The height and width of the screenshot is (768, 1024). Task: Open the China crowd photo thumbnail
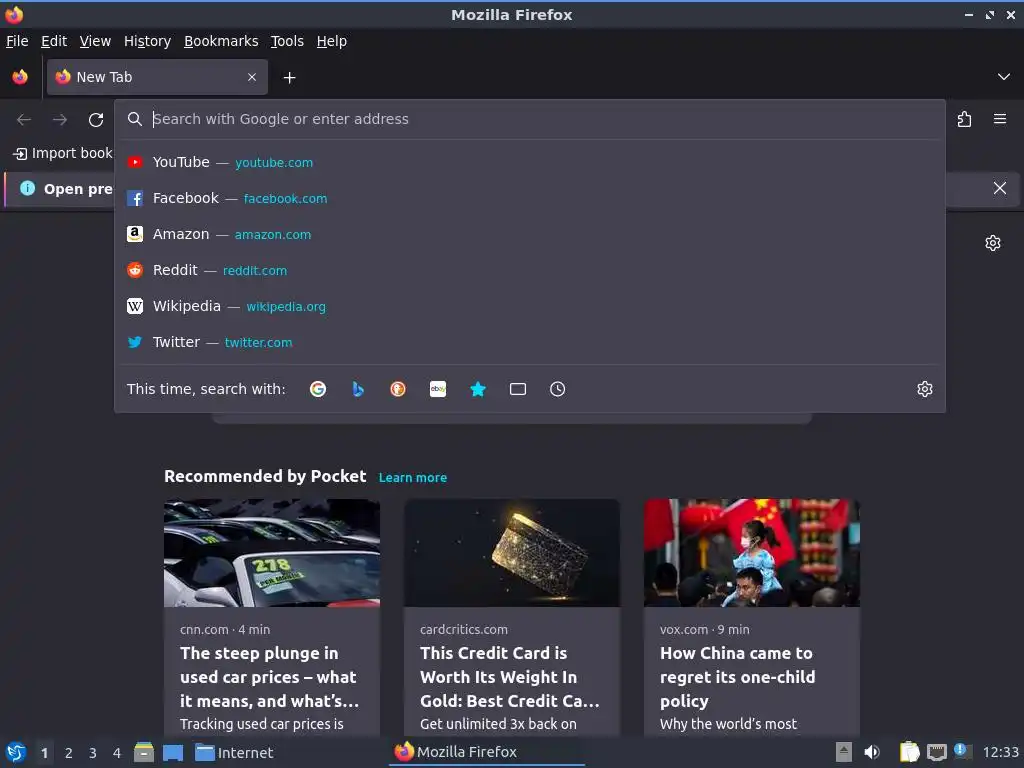[752, 552]
